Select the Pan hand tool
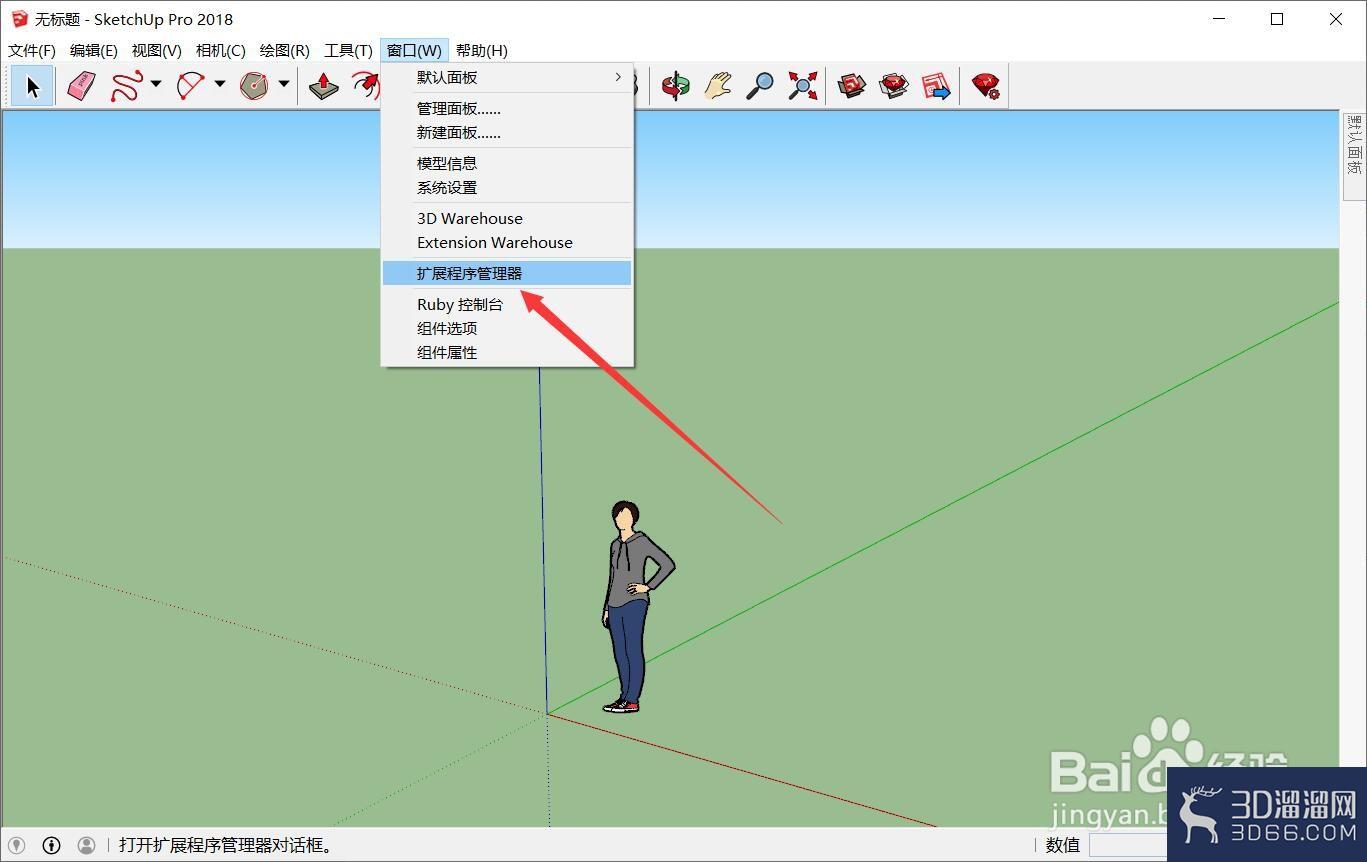 pyautogui.click(x=717, y=86)
